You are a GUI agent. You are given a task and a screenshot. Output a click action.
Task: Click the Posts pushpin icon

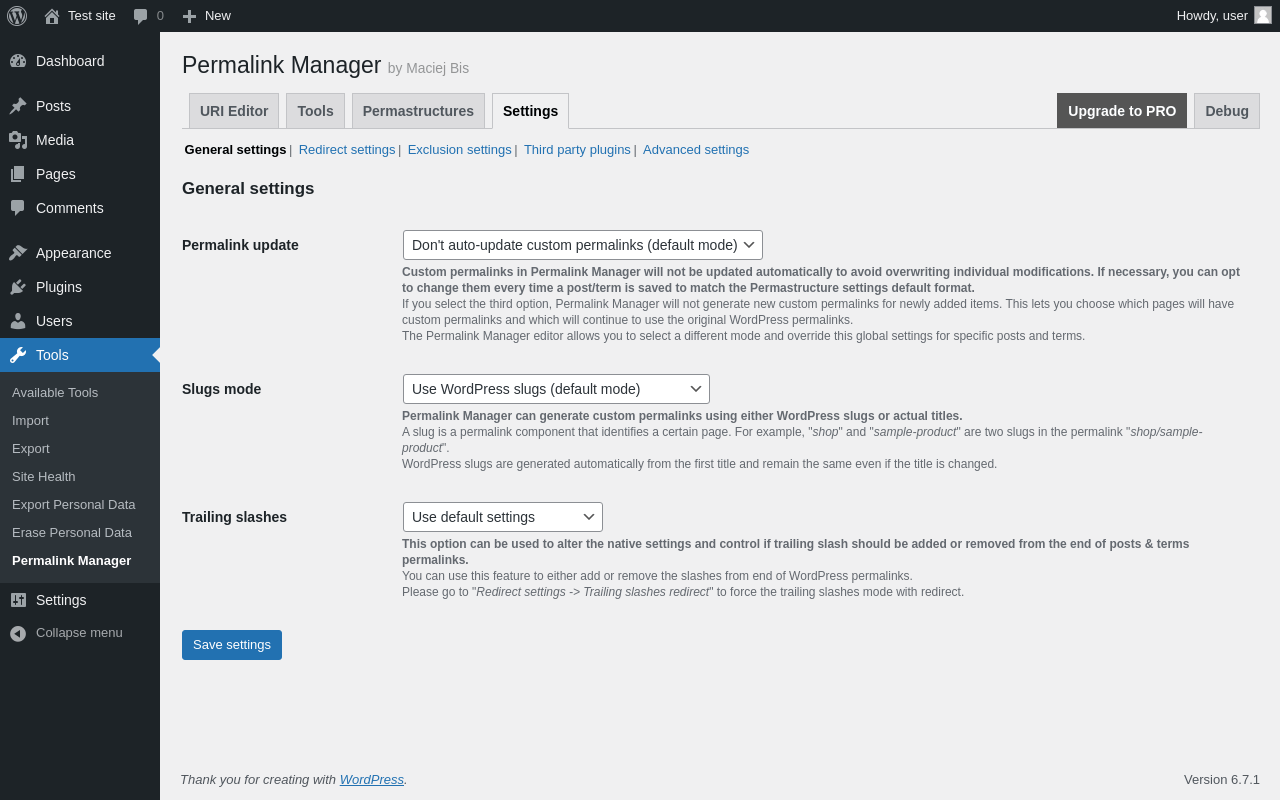click(18, 106)
